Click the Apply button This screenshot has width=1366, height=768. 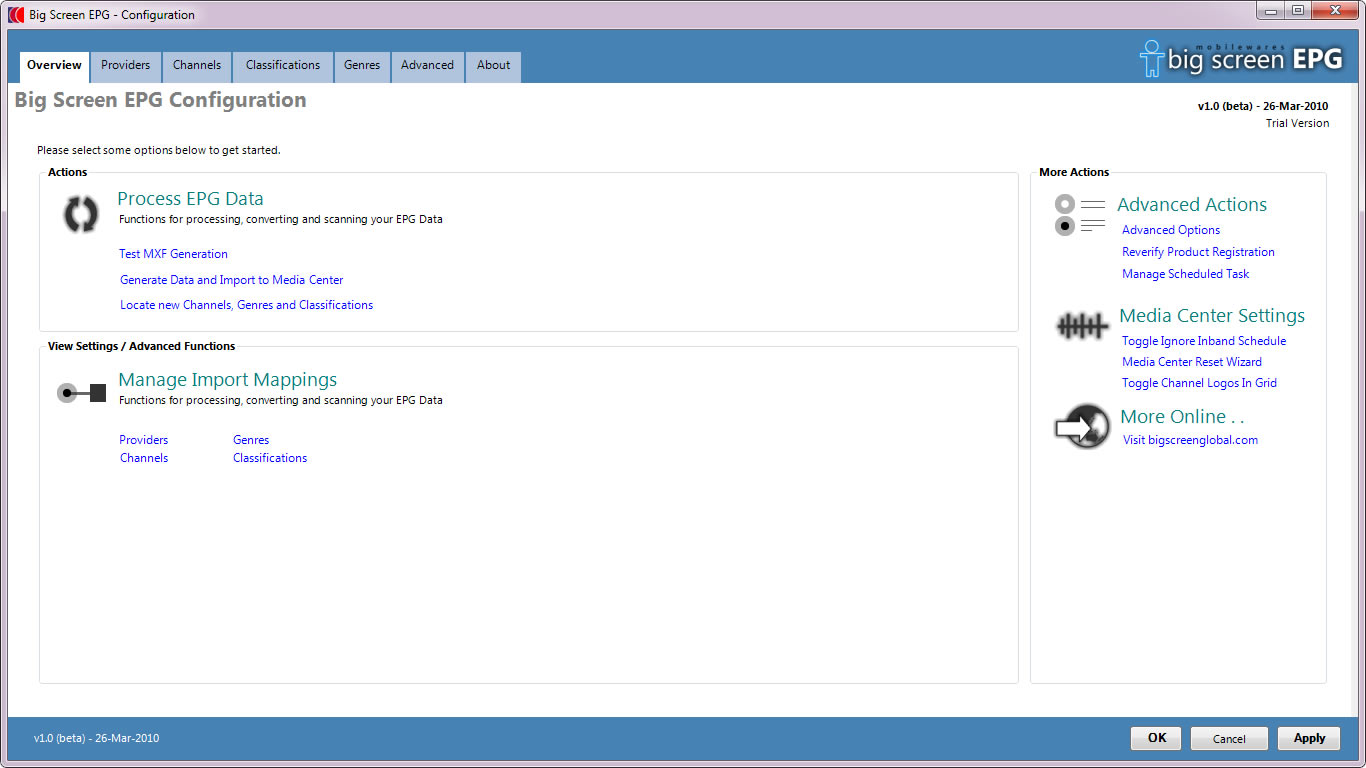[x=1309, y=738]
